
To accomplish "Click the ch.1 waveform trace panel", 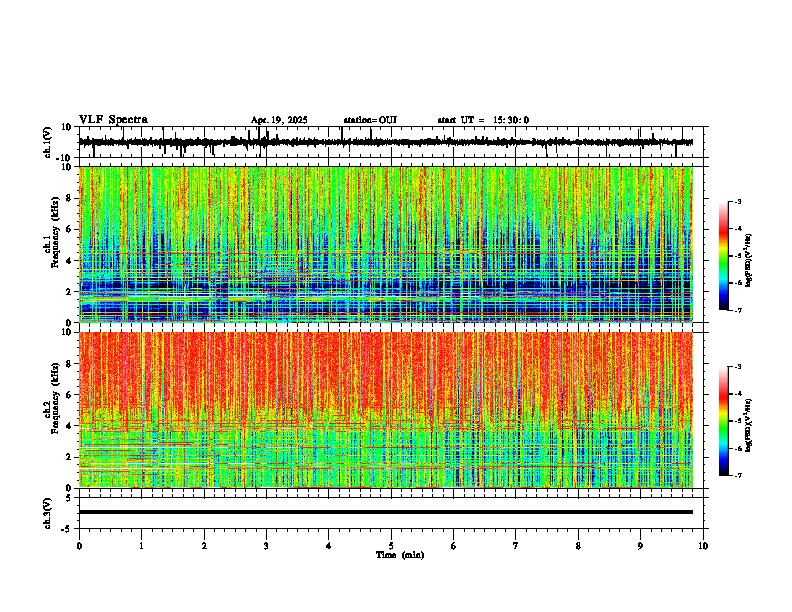I will pyautogui.click(x=393, y=142).
